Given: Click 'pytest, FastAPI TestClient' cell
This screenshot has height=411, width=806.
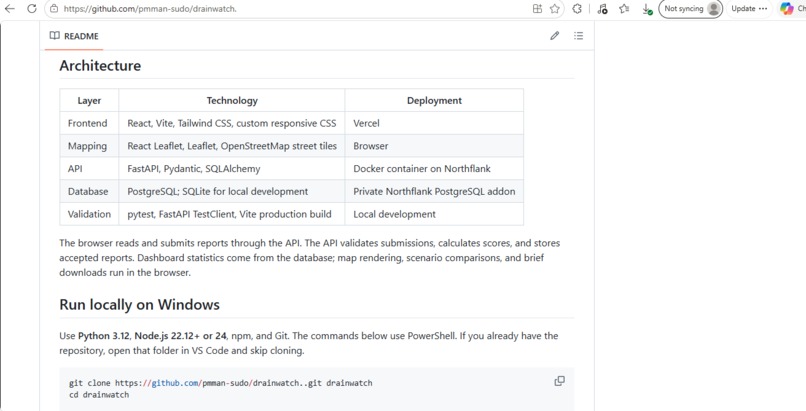Looking at the screenshot, I should coord(232,214).
